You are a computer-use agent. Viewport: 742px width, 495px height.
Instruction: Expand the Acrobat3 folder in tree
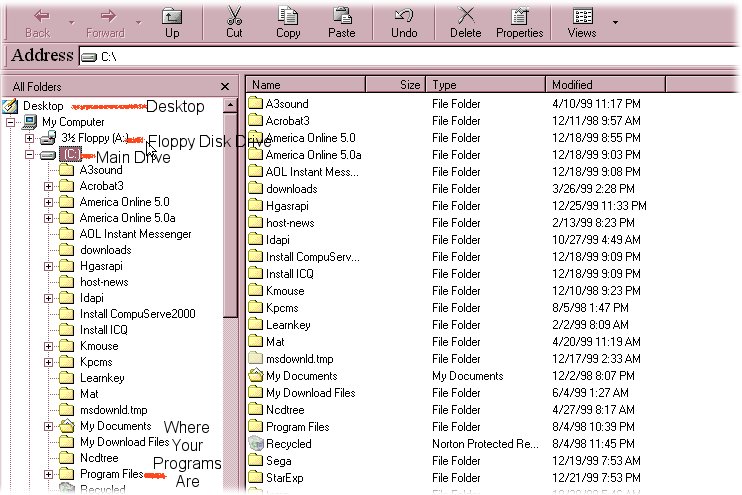click(48, 186)
